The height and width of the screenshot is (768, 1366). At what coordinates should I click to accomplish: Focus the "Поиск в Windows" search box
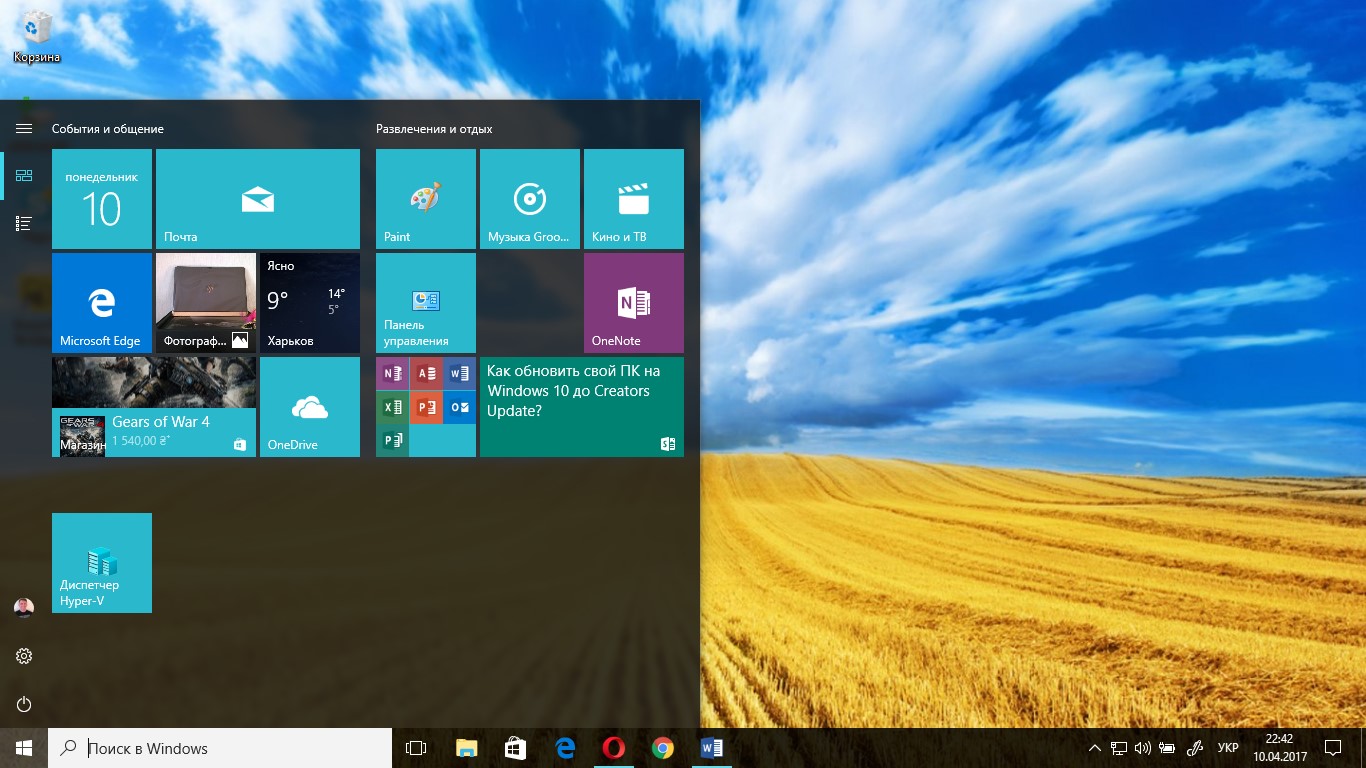point(220,748)
